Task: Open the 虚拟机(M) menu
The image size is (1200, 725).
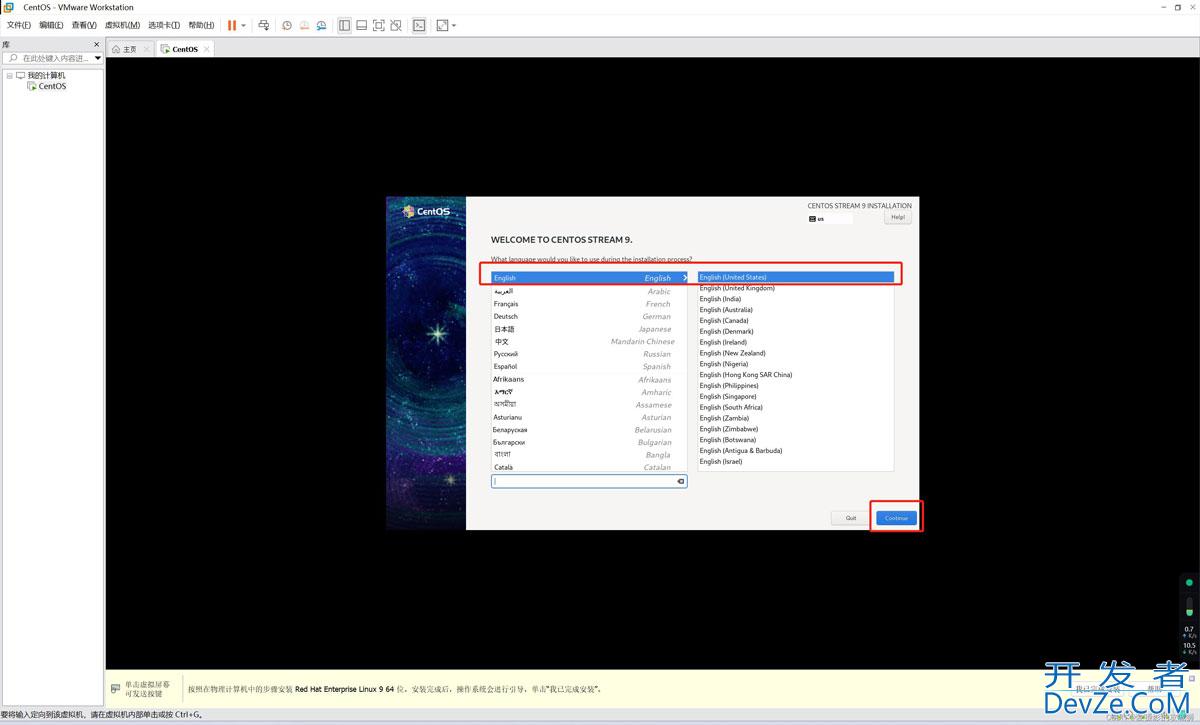Action: coord(123,25)
